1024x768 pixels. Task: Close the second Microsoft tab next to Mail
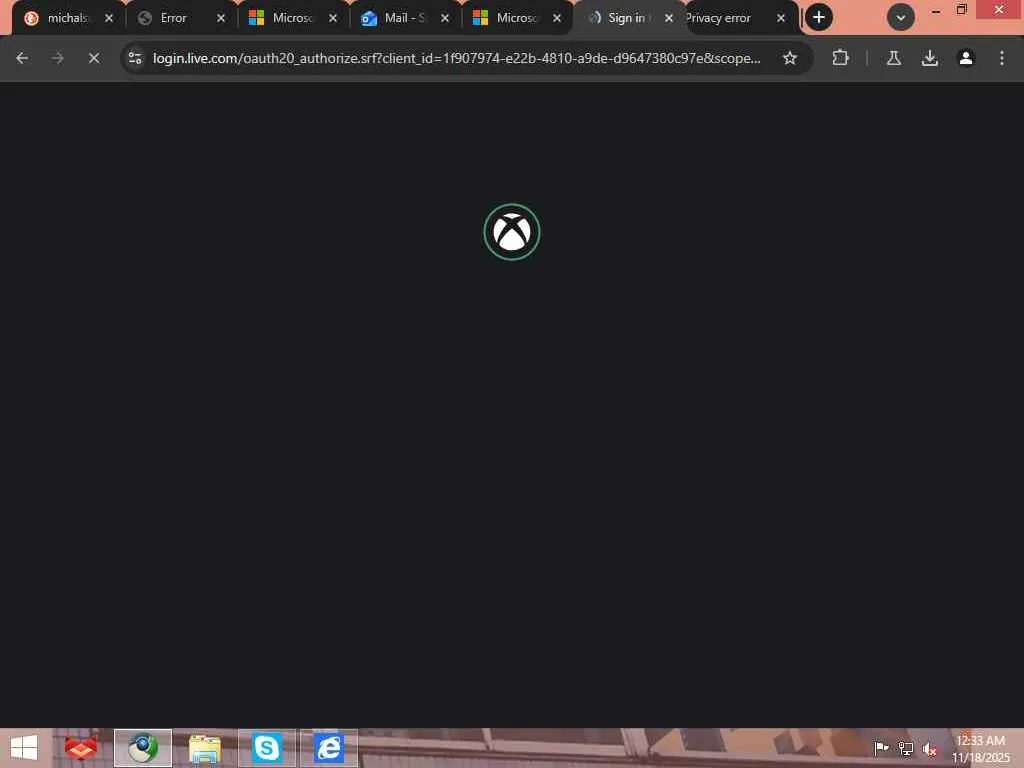point(556,18)
